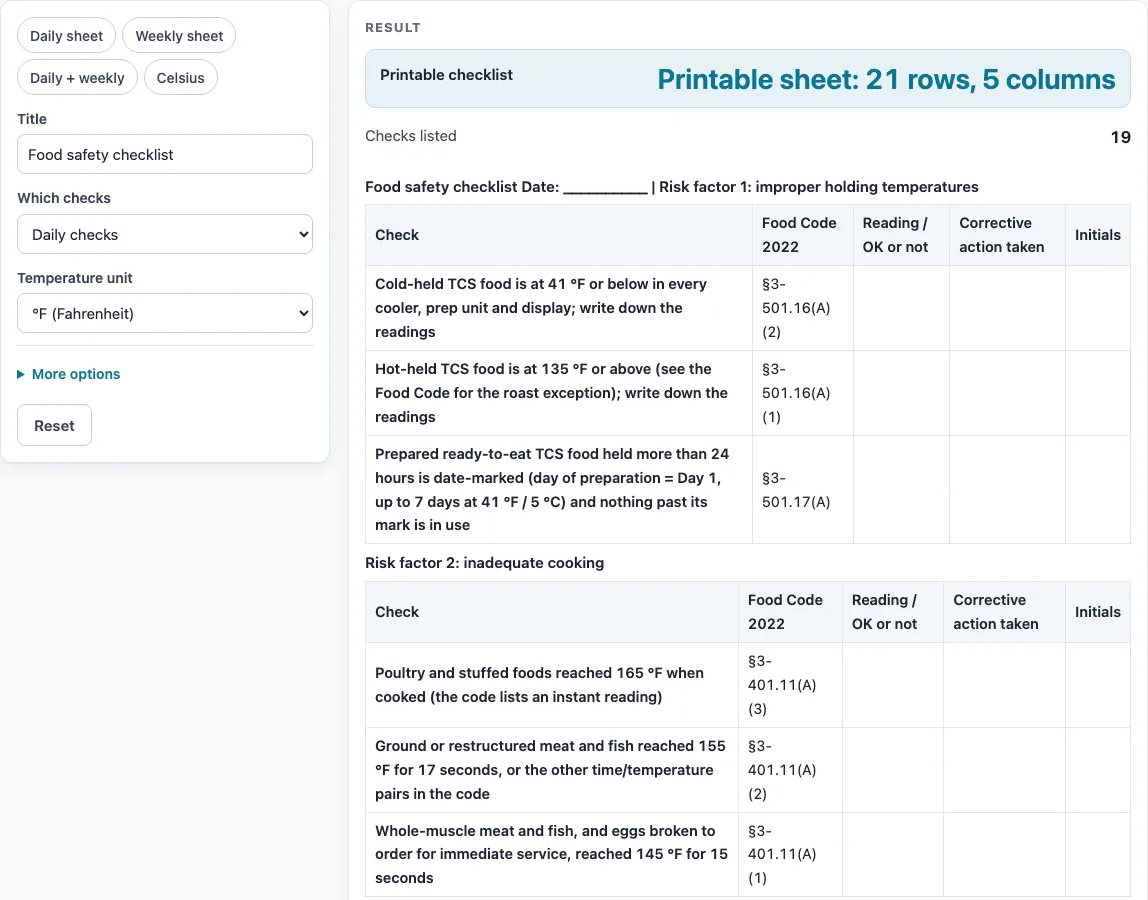The image size is (1148, 900).
Task: Click the §3-401.11(A)(2) code reference
Action: [x=782, y=770]
